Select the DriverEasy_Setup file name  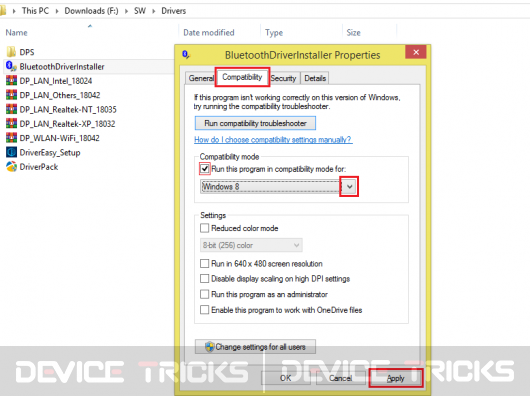click(50, 153)
